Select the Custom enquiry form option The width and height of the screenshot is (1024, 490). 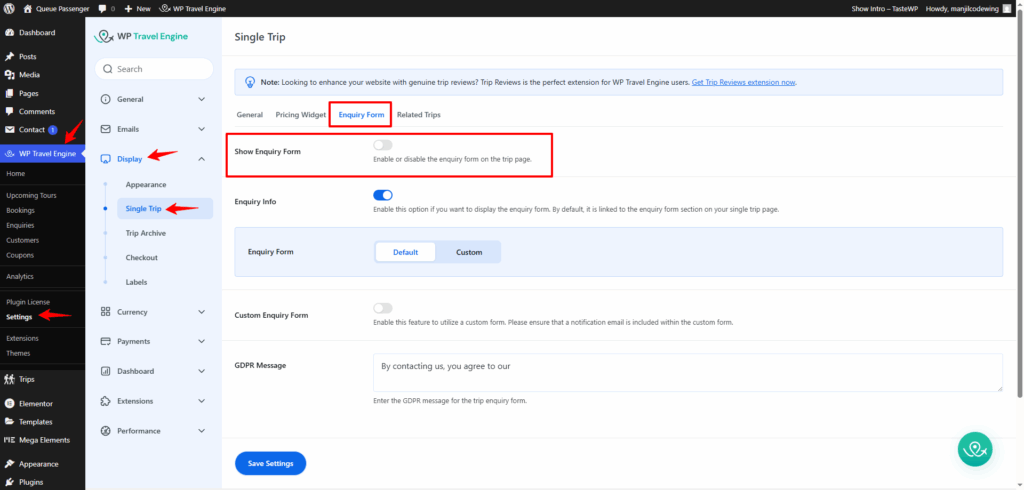tap(469, 252)
